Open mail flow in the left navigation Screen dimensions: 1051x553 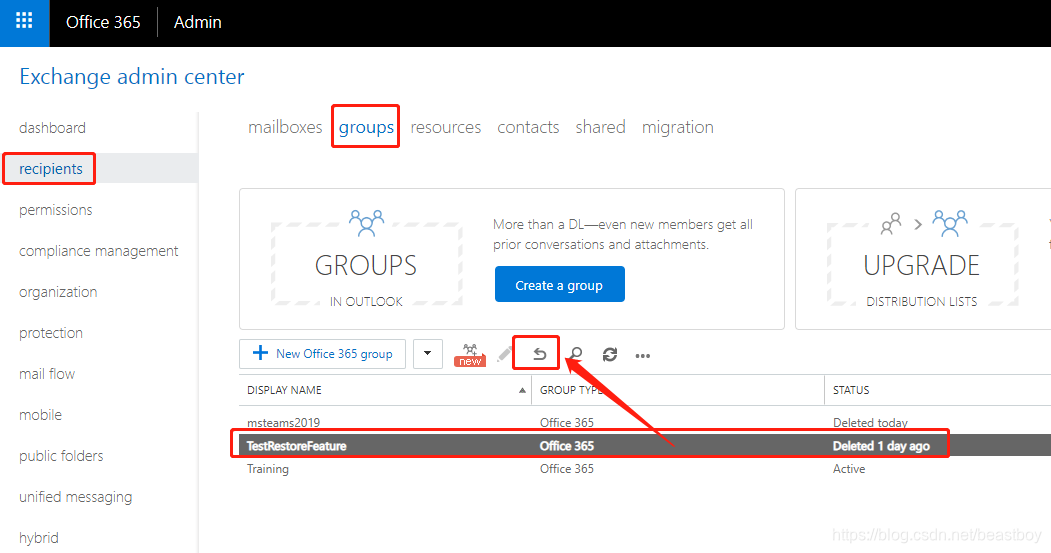[47, 373]
